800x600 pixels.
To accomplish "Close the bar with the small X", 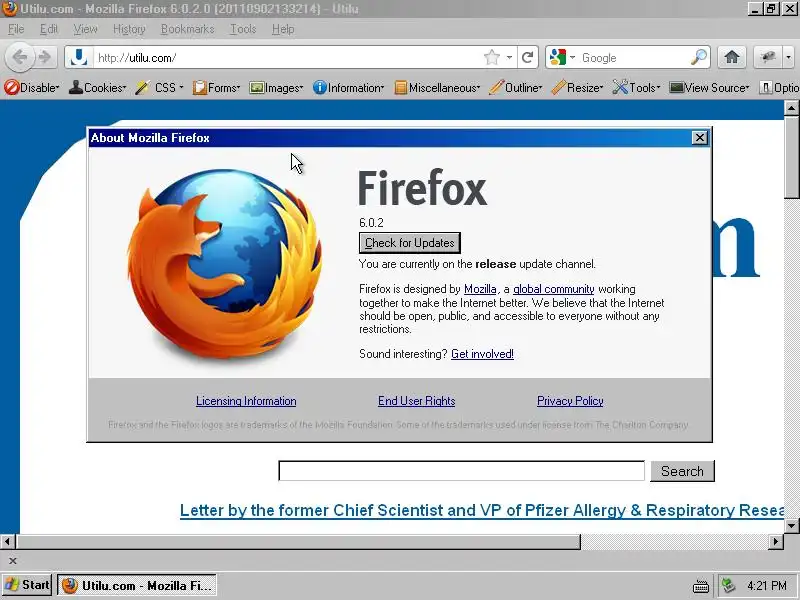I will (13, 561).
